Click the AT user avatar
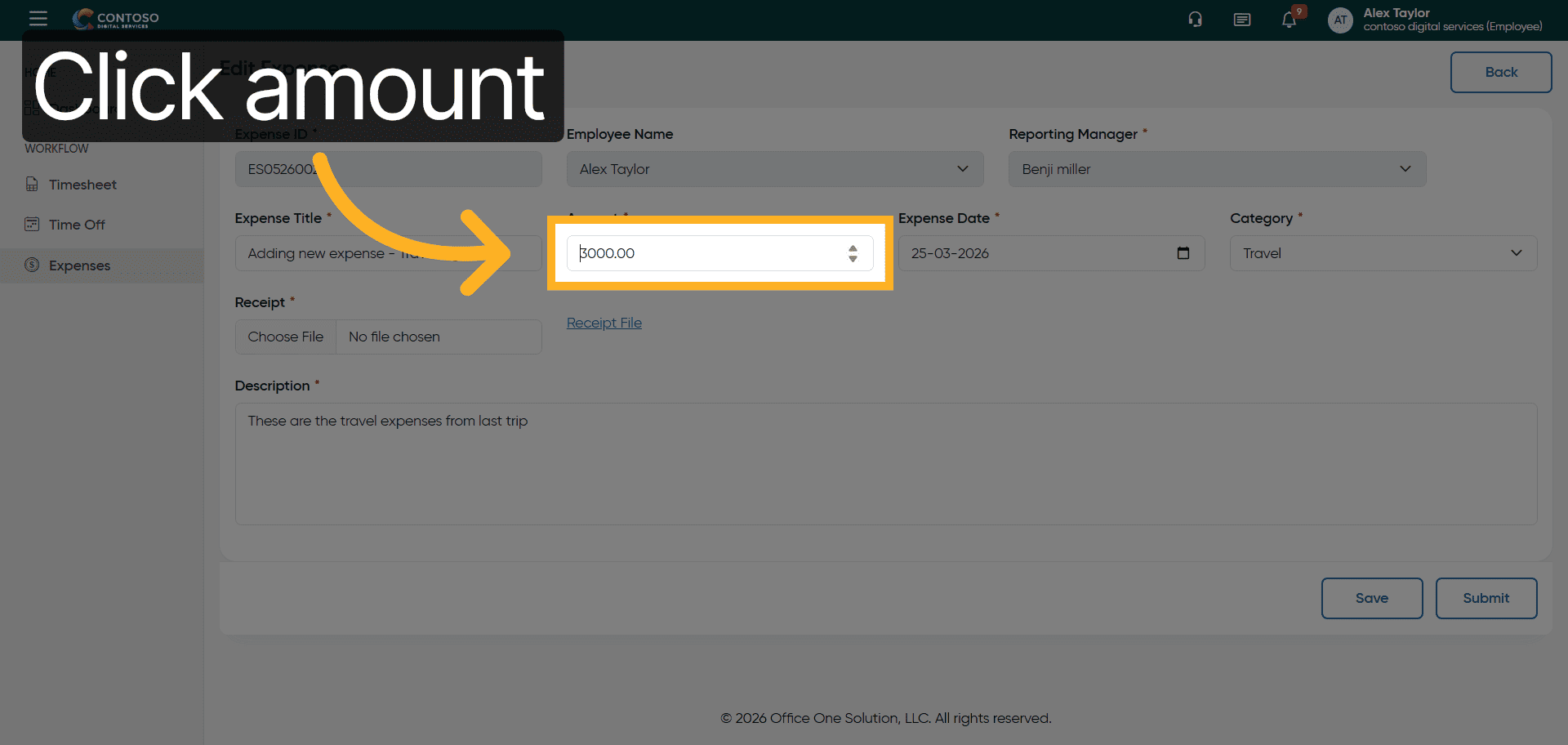 [x=1339, y=20]
